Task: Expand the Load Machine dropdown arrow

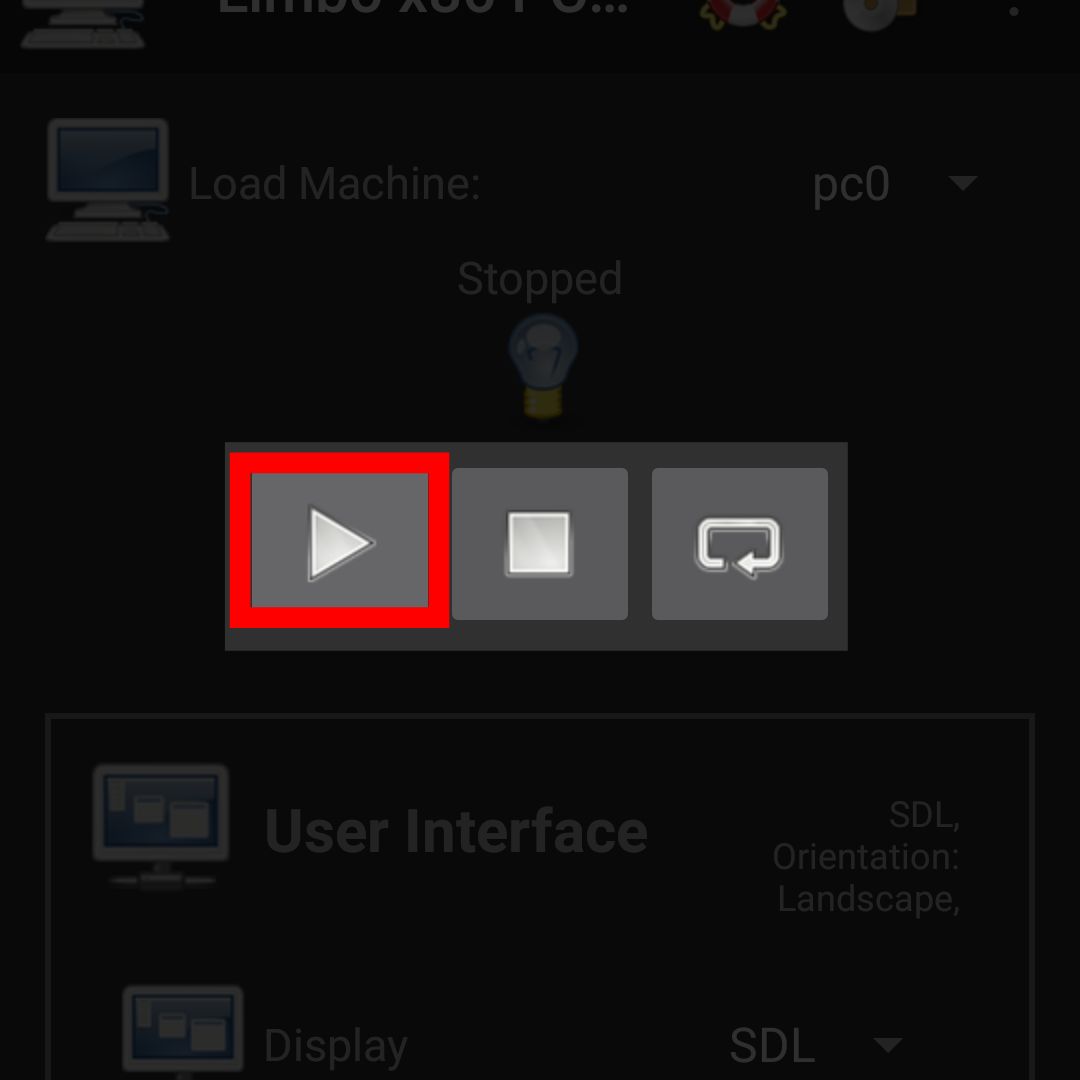Action: point(962,183)
